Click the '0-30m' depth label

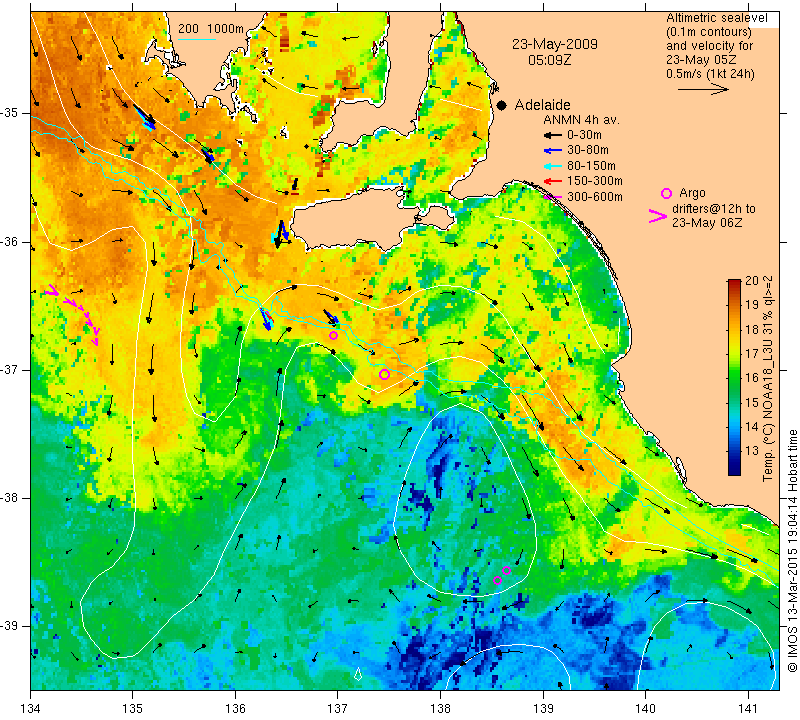tap(584, 135)
